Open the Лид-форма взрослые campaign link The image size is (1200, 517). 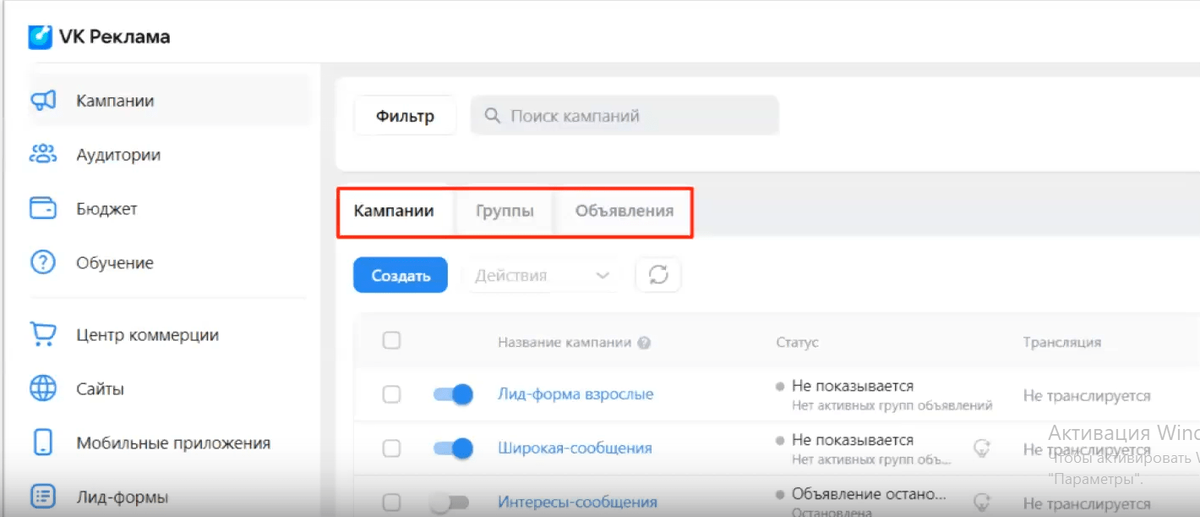[576, 394]
